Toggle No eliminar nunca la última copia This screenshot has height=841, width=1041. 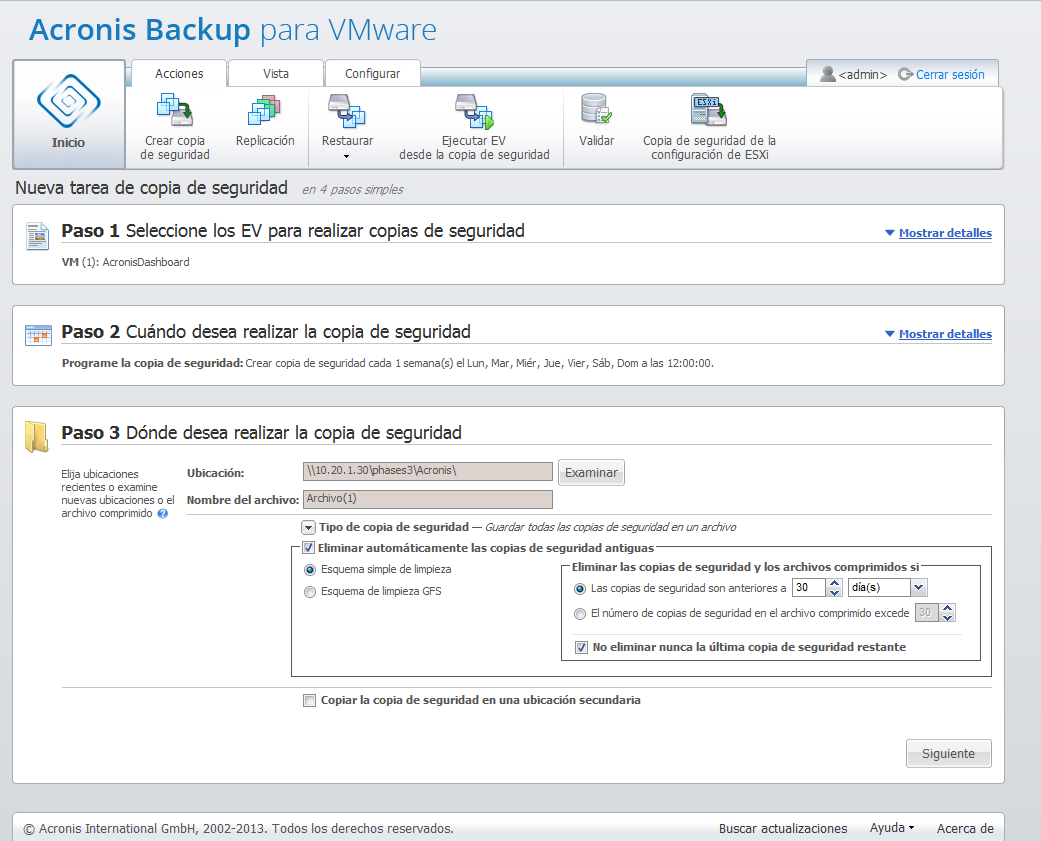(x=582, y=648)
